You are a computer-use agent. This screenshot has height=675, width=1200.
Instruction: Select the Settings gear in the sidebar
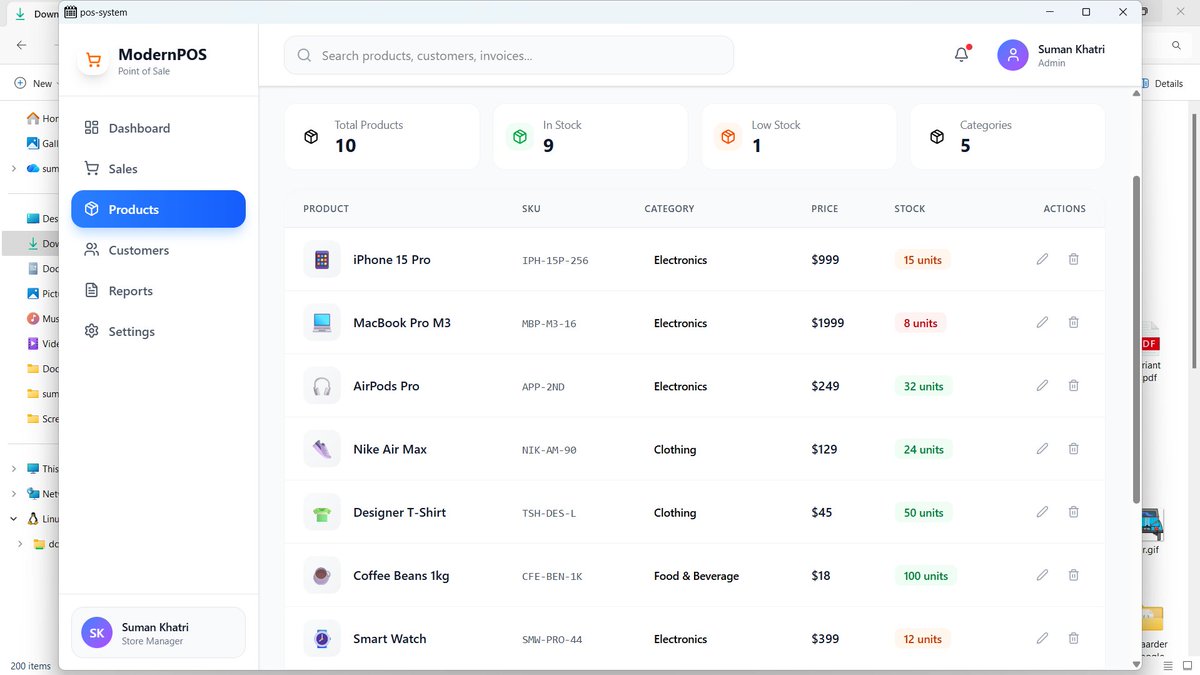91,331
